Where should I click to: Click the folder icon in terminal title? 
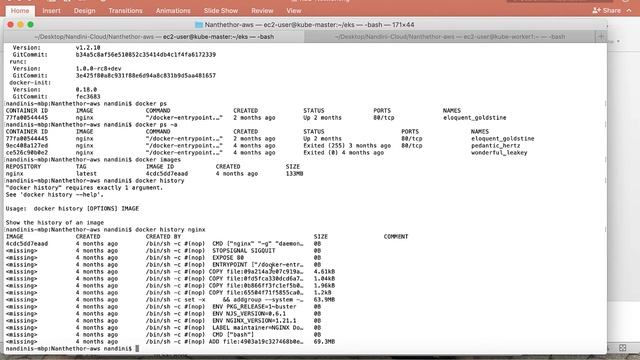[199, 25]
